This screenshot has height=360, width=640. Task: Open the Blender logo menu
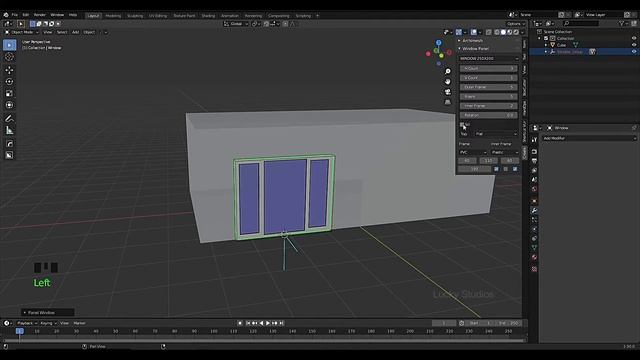coord(6,15)
